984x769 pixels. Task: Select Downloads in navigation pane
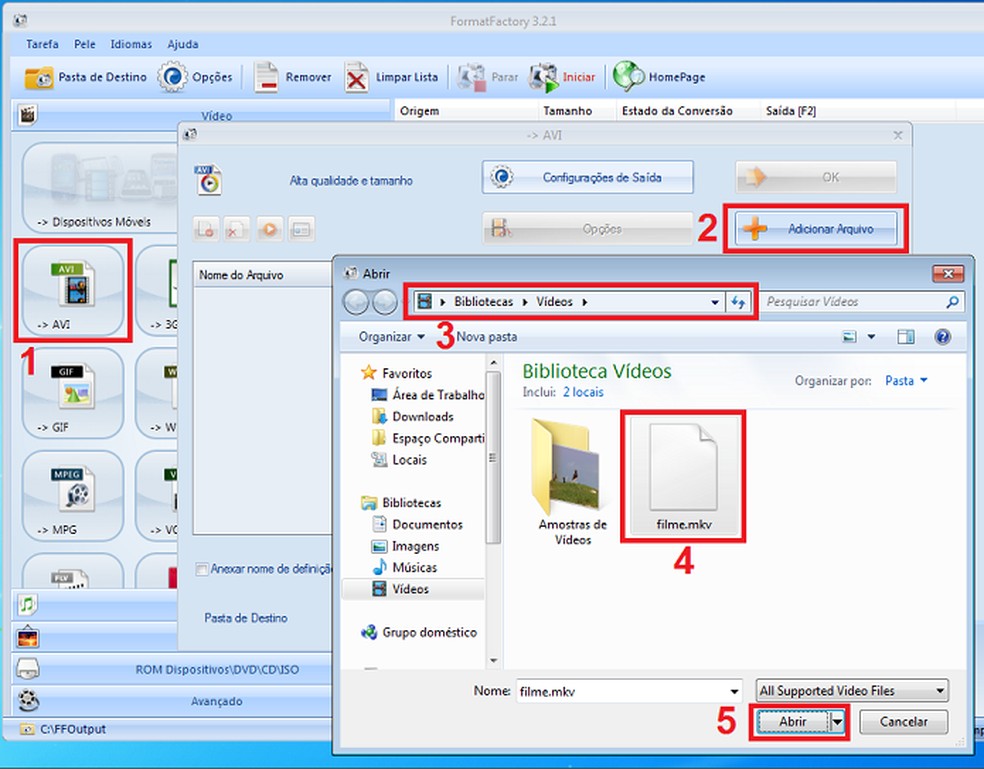tap(413, 416)
